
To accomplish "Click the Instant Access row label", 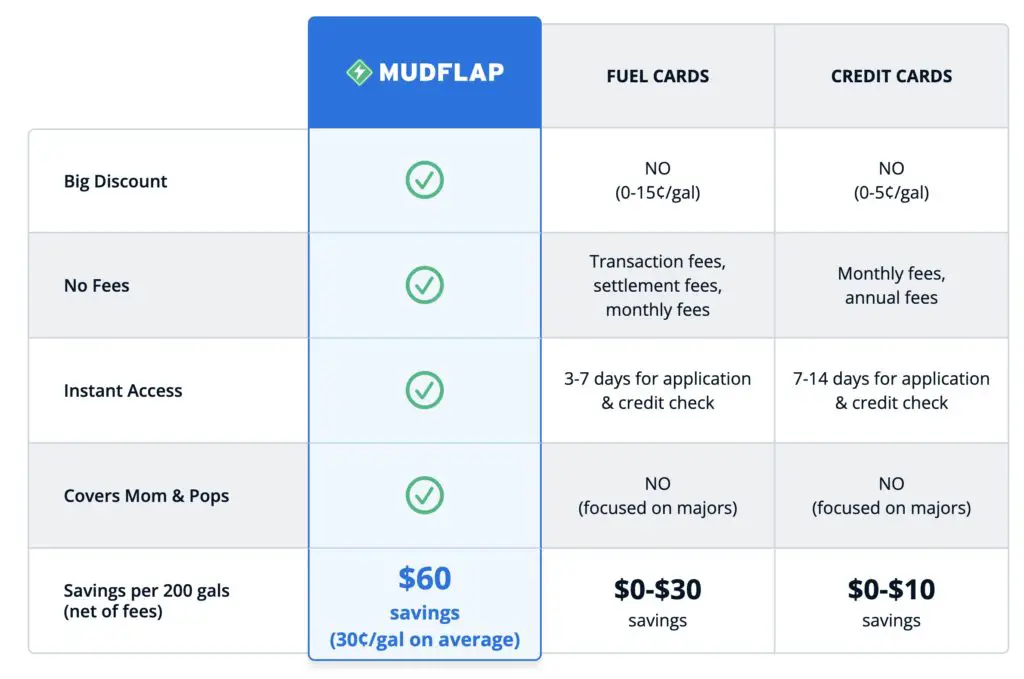I will (123, 390).
